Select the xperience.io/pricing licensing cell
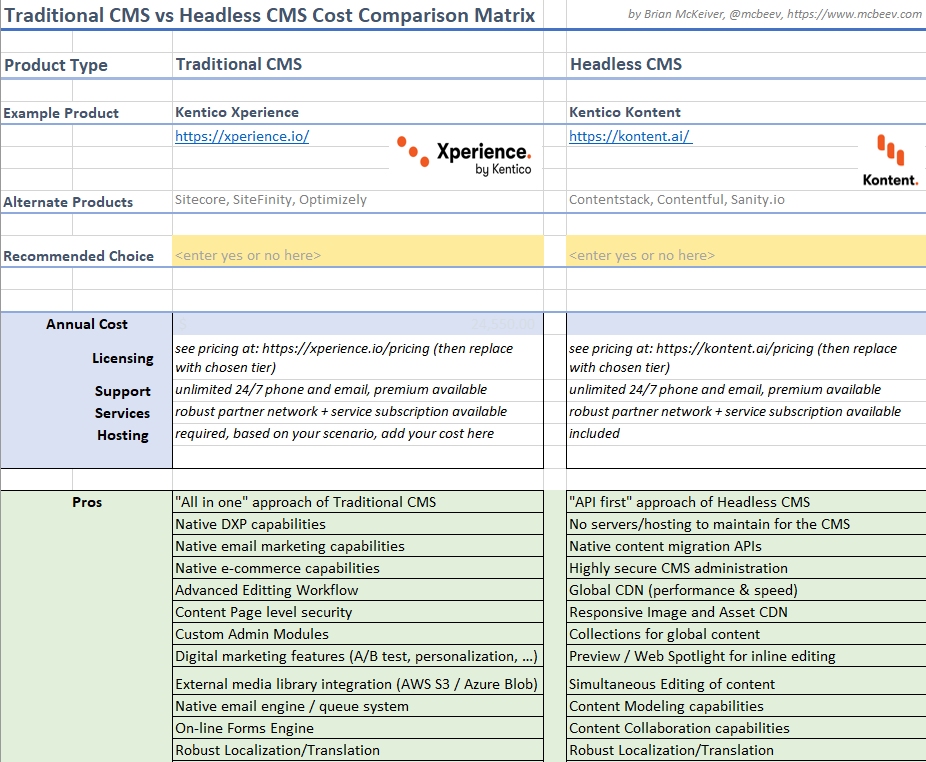This screenshot has height=762, width=926. click(358, 357)
